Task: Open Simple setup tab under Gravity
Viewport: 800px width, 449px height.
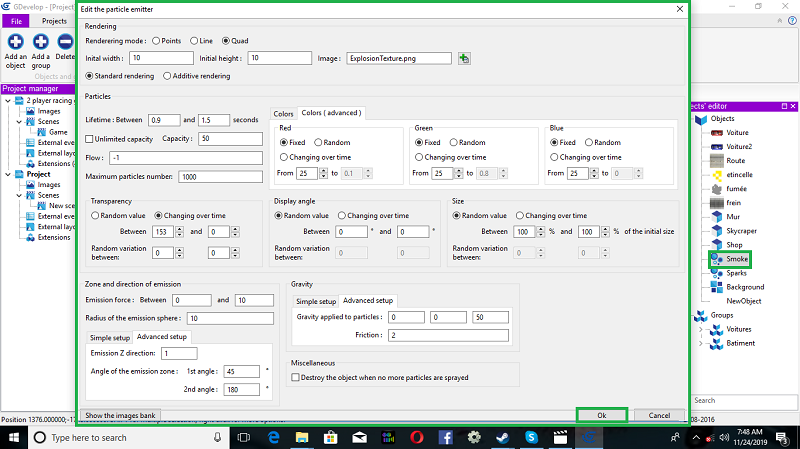Action: click(x=316, y=302)
